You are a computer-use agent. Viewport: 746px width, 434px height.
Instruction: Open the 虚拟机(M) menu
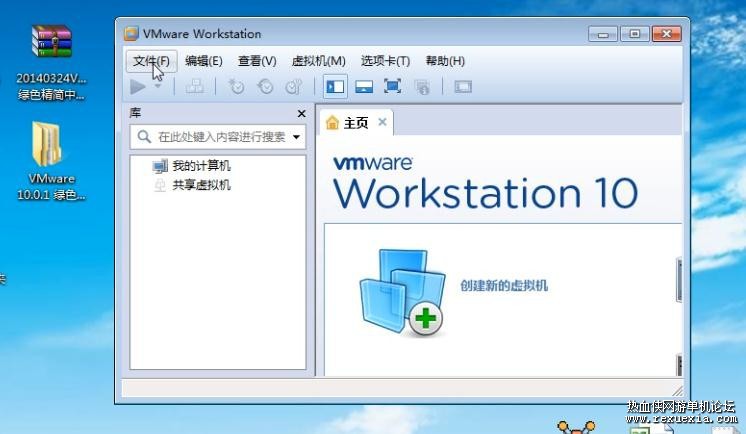pos(318,61)
